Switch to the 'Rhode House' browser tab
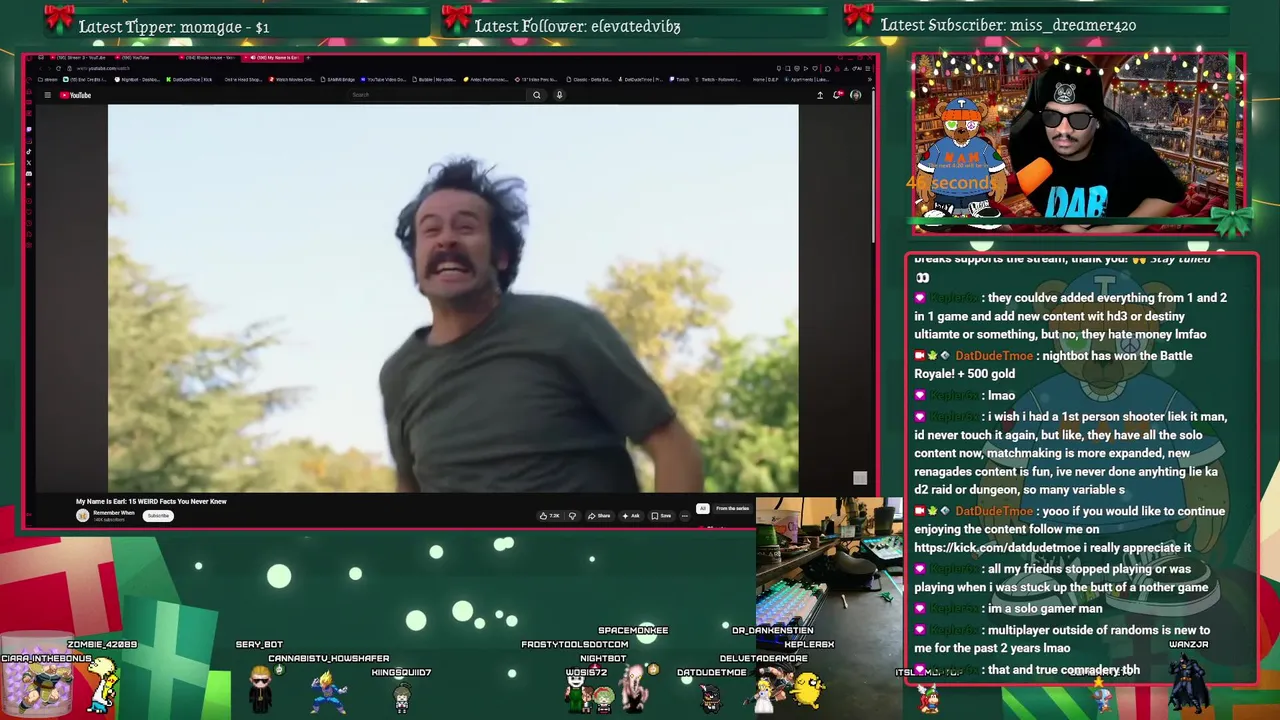Viewport: 1280px width, 720px height. pyautogui.click(x=208, y=57)
